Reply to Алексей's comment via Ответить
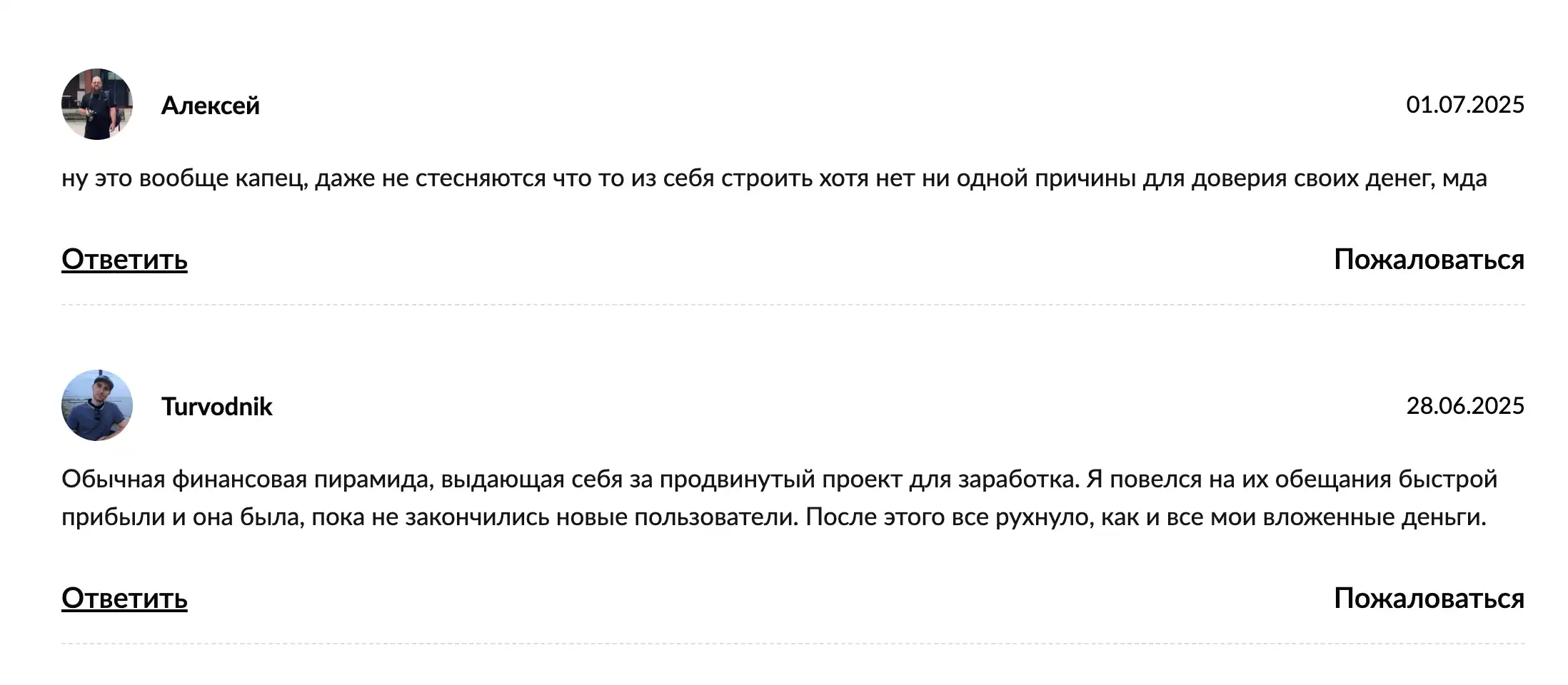 pyautogui.click(x=124, y=260)
